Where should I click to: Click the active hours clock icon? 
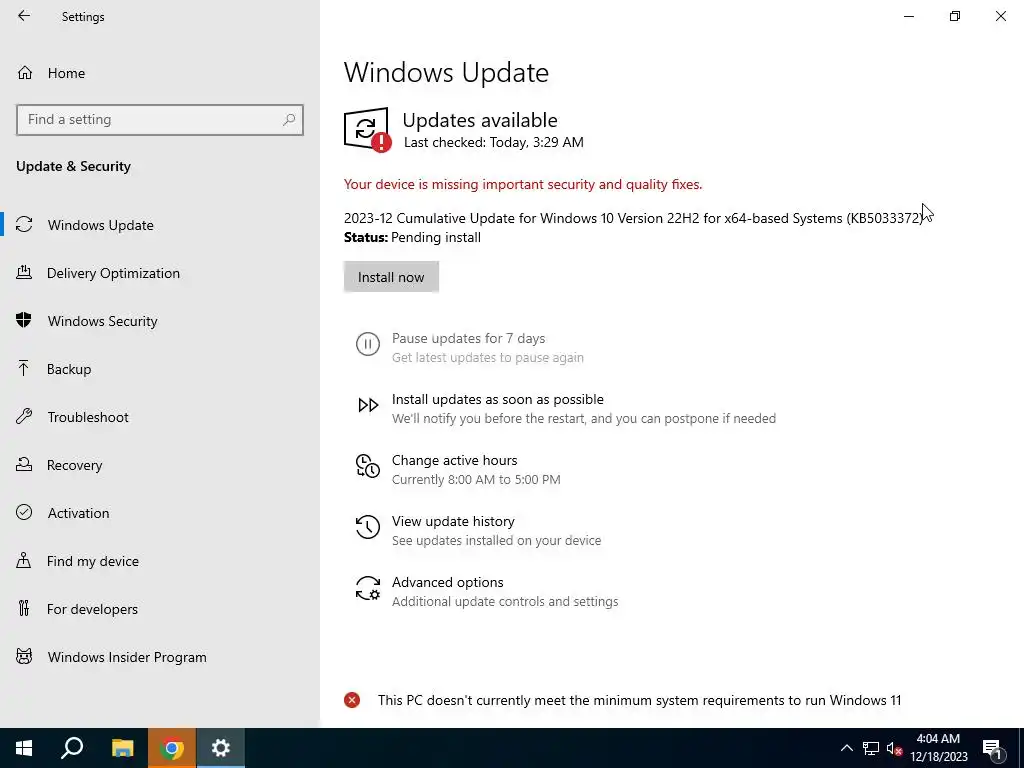coord(368,466)
